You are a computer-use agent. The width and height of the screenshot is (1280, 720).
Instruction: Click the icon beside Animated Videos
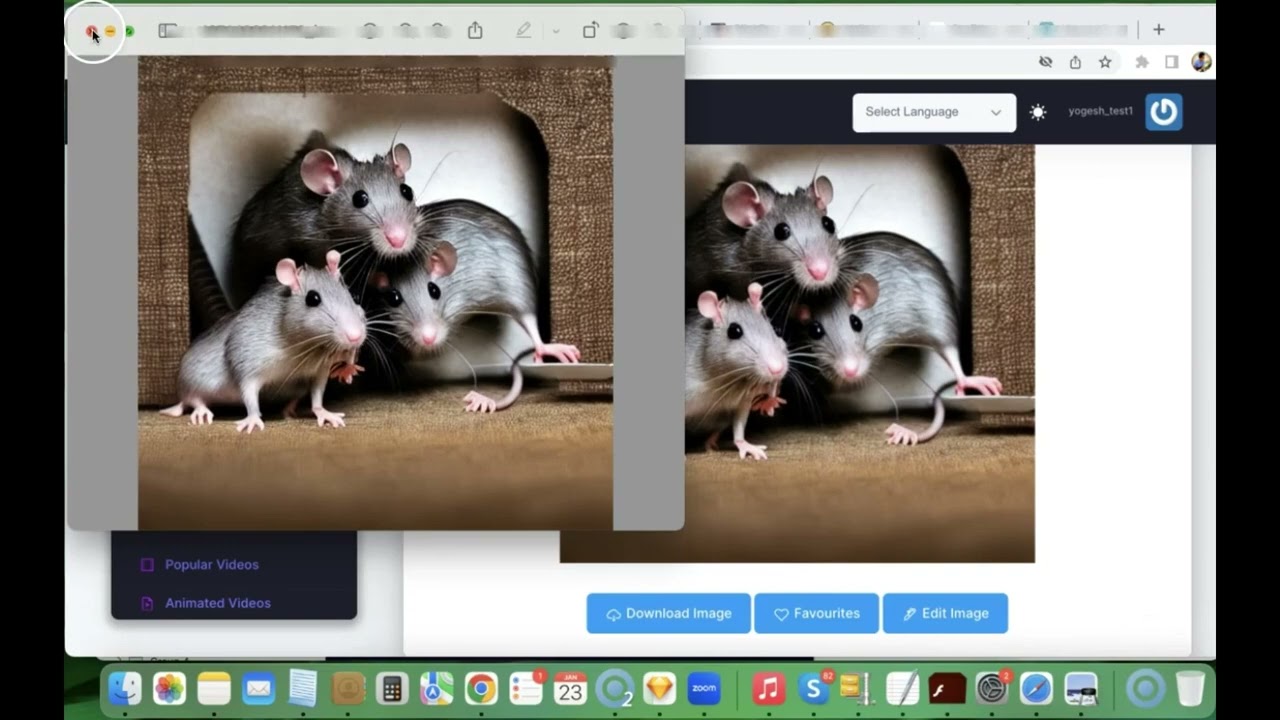point(147,603)
